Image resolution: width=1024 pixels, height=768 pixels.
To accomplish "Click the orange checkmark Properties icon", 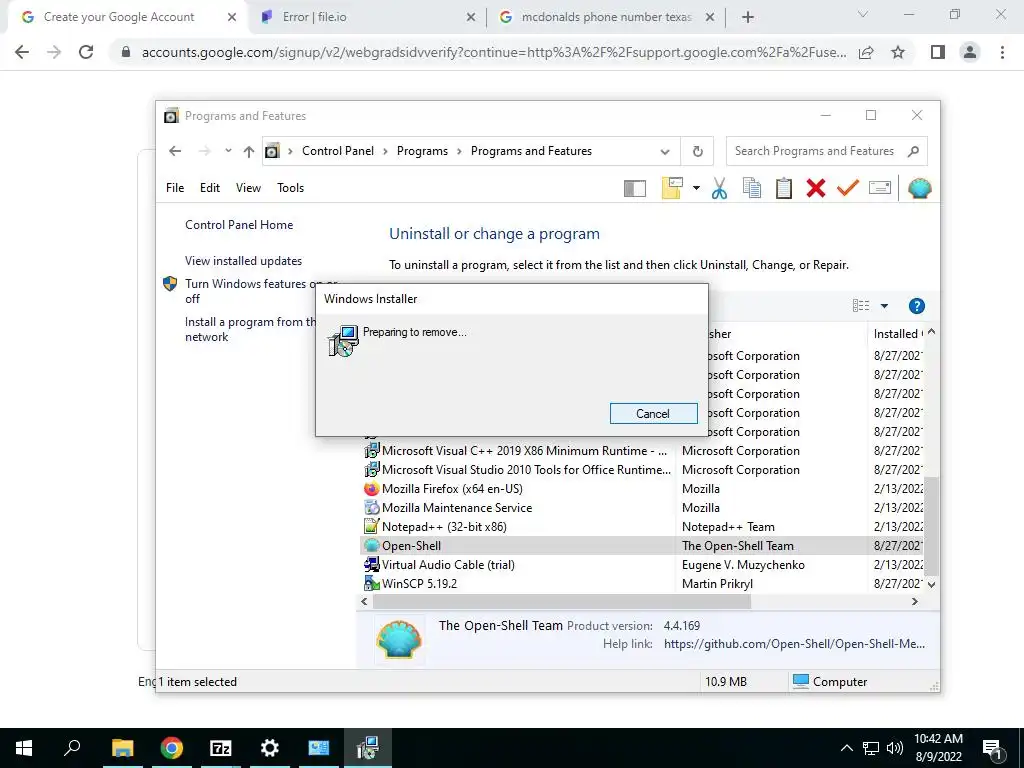I will click(848, 188).
